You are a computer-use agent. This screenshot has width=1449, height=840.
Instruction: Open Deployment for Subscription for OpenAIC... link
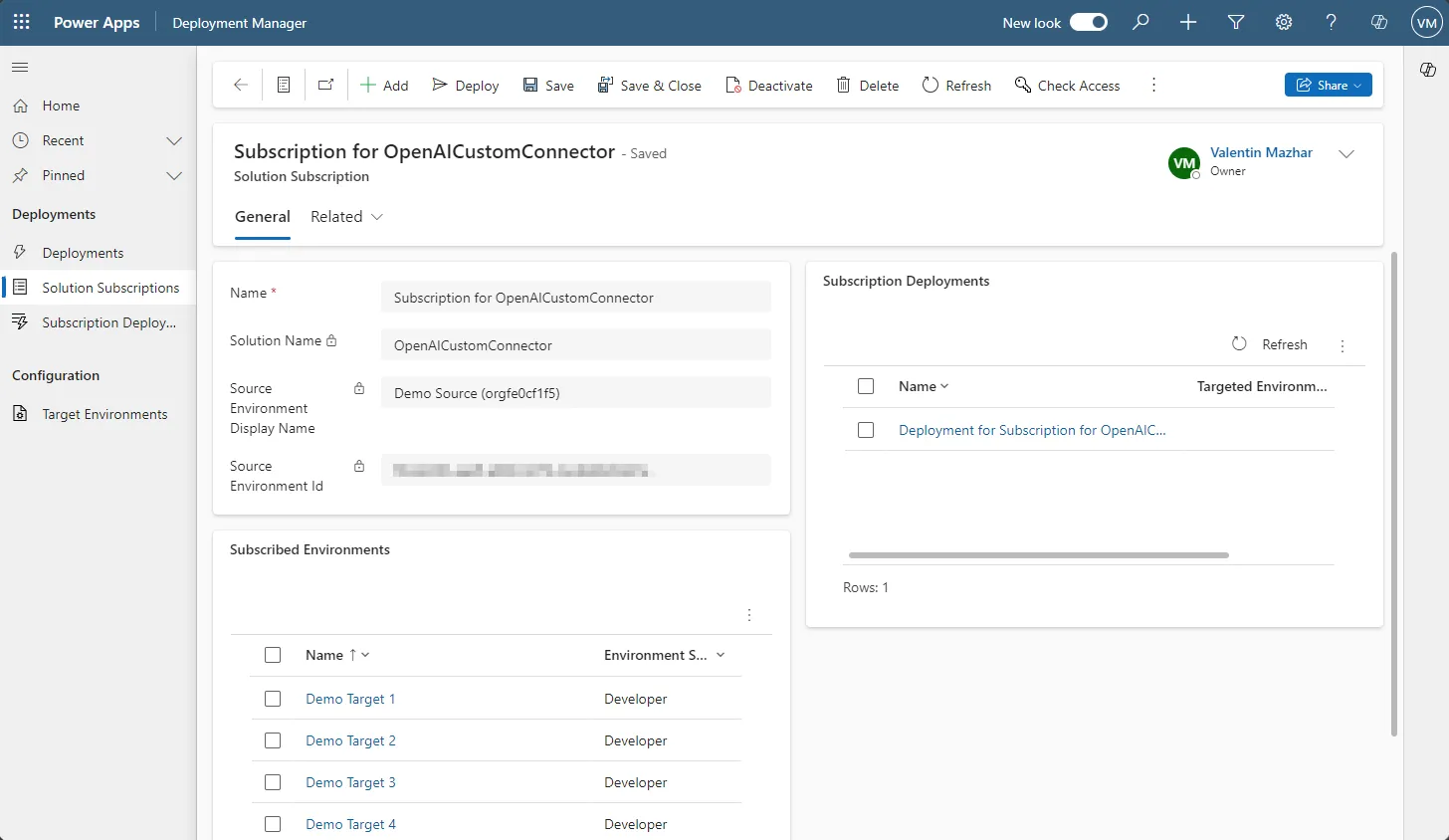coord(1032,430)
